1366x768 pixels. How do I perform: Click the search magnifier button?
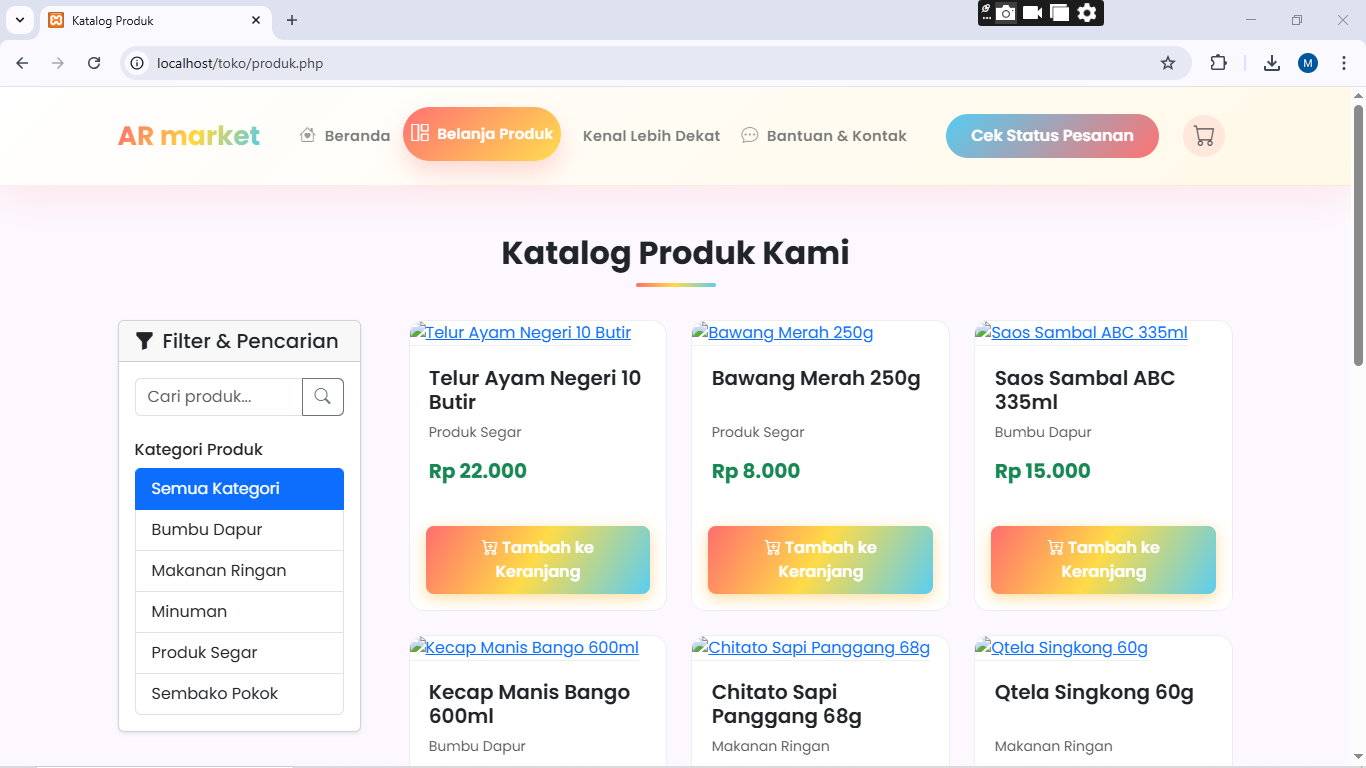pos(322,397)
